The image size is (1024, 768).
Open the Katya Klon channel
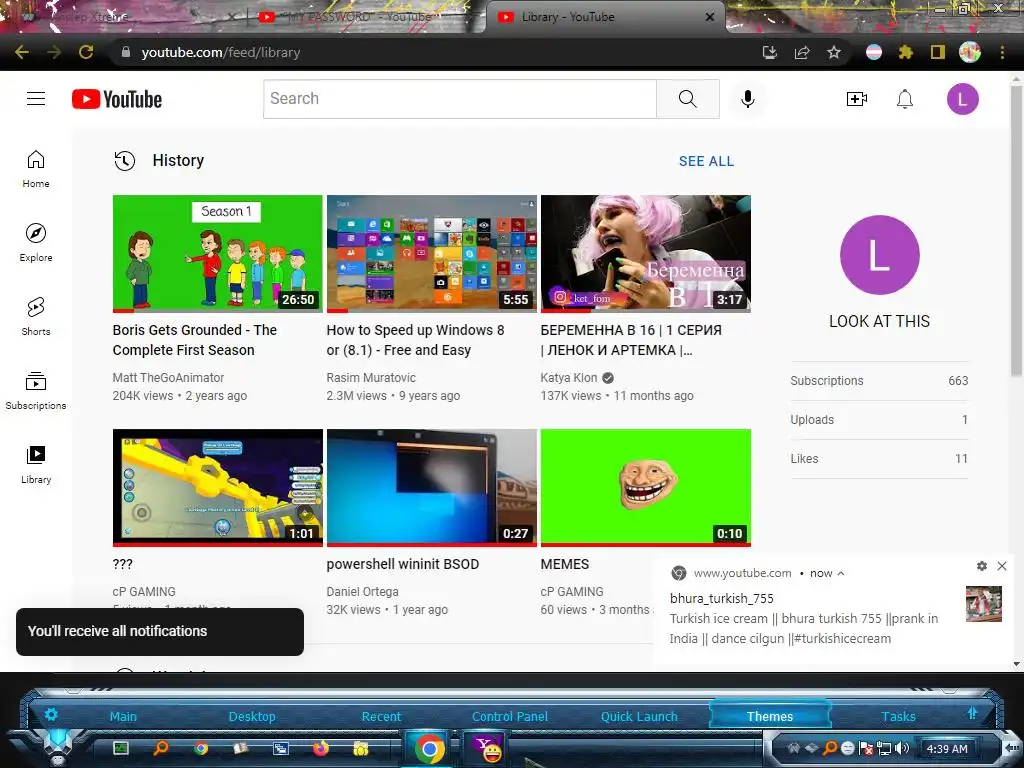[569, 377]
